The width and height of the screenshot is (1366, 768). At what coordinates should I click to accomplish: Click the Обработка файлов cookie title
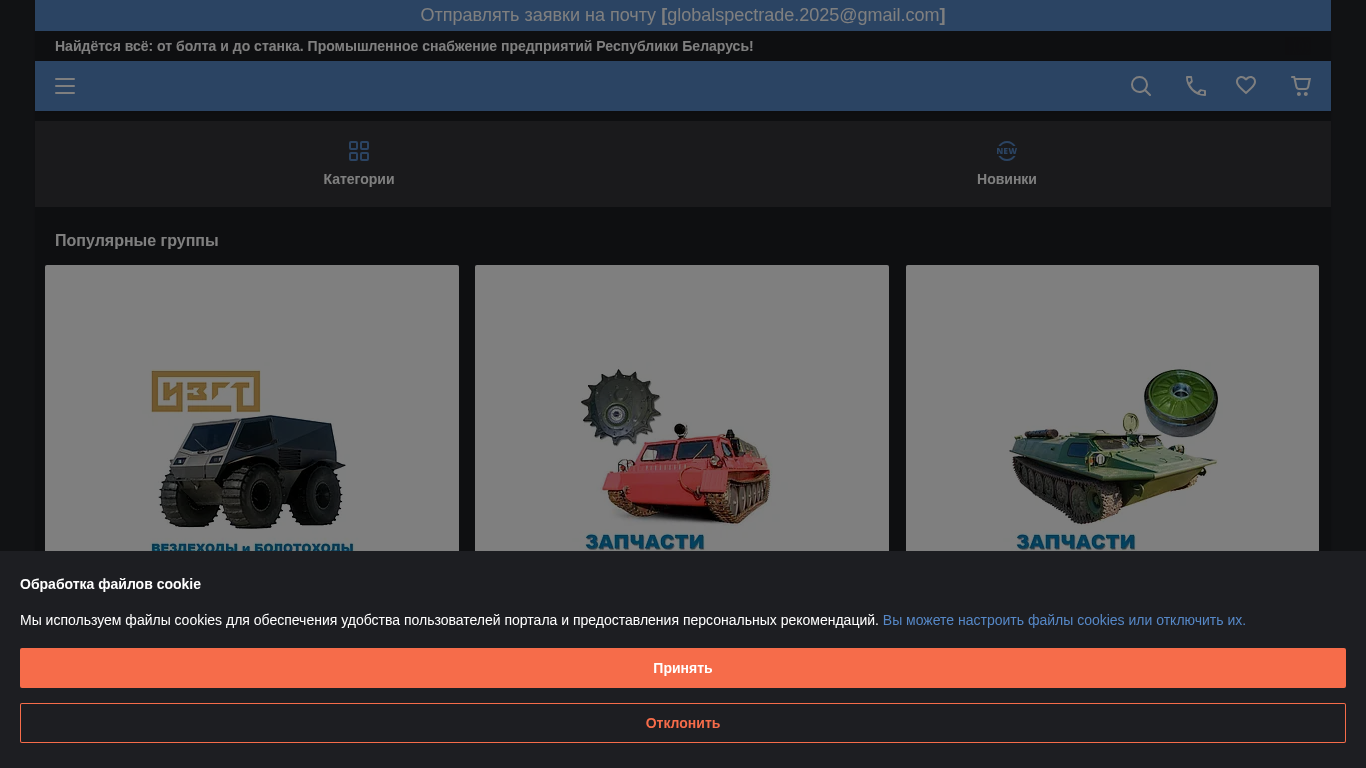click(x=110, y=584)
